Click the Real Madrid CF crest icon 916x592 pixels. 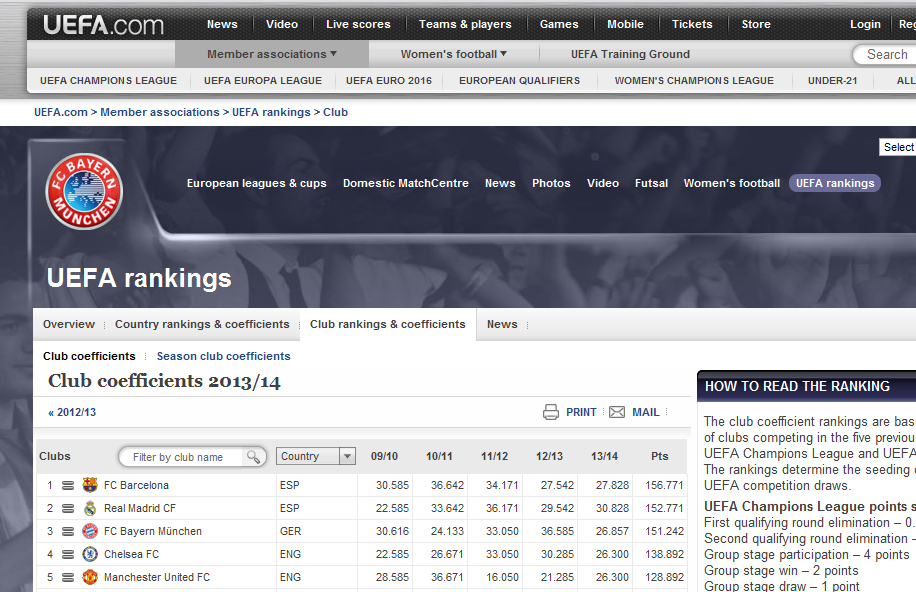[x=90, y=508]
